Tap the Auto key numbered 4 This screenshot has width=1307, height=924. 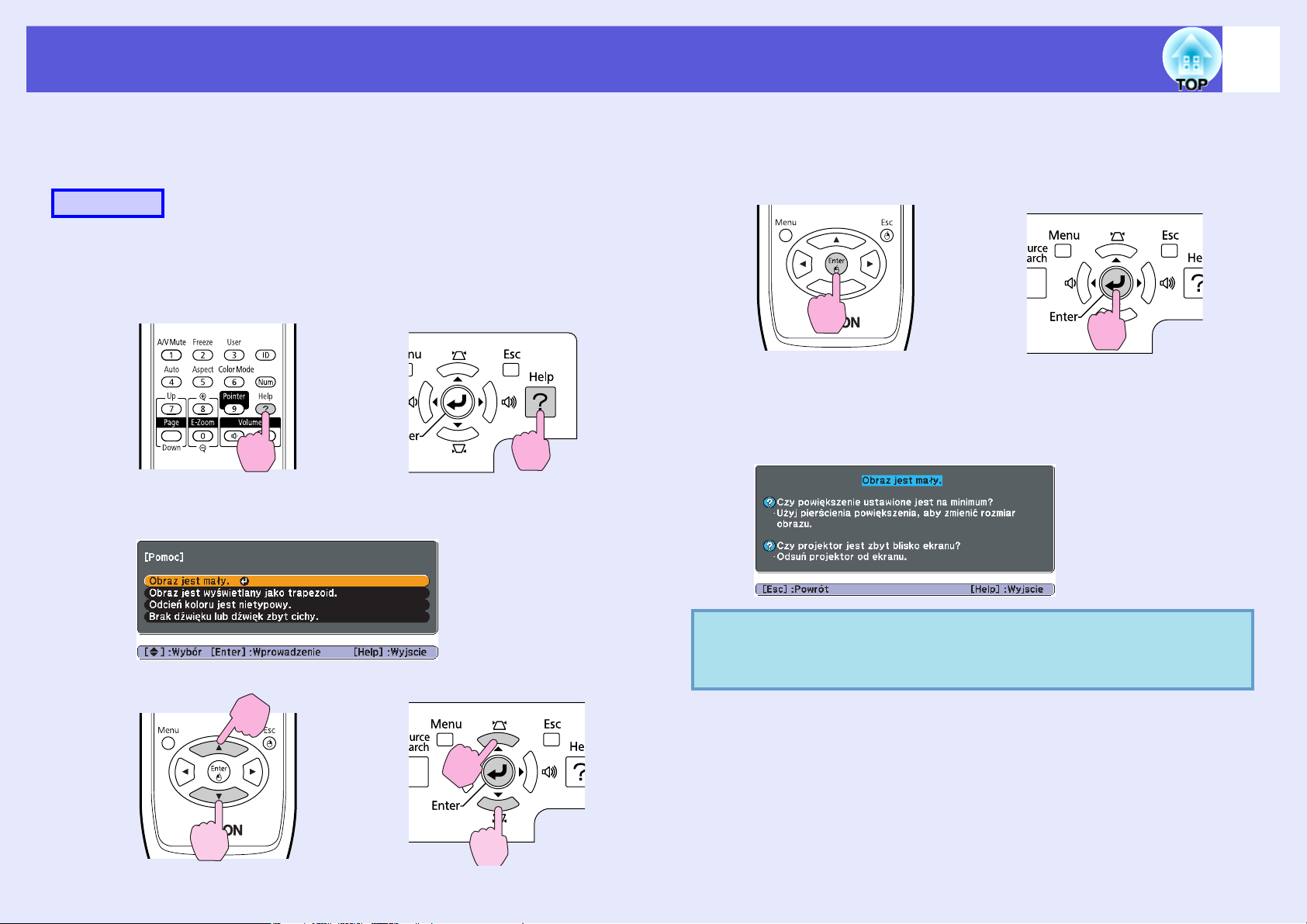point(171,382)
